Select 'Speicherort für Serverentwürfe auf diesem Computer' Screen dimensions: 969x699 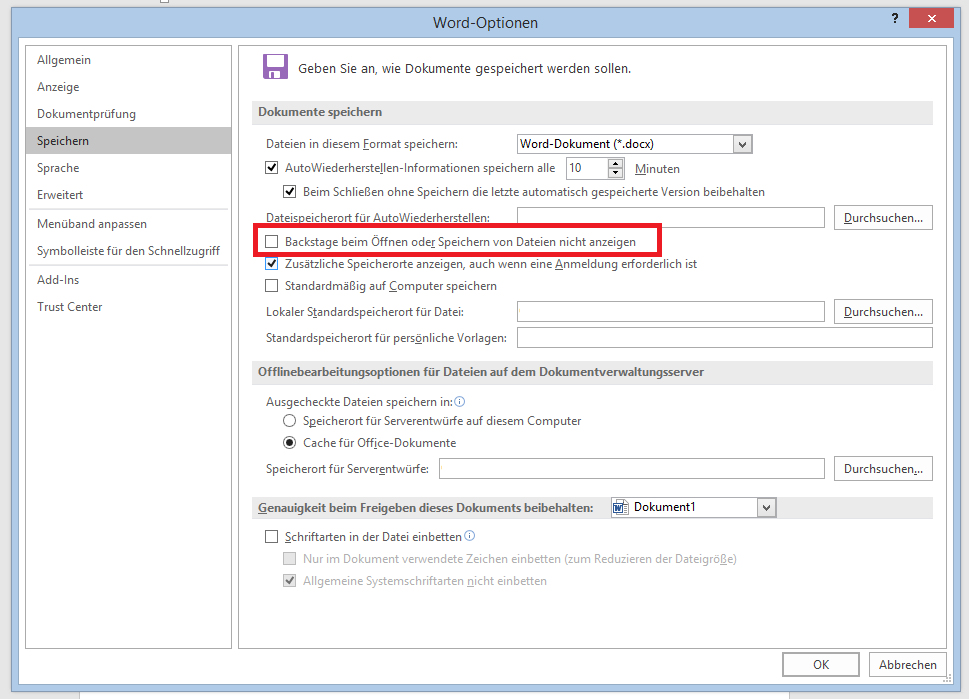point(290,421)
